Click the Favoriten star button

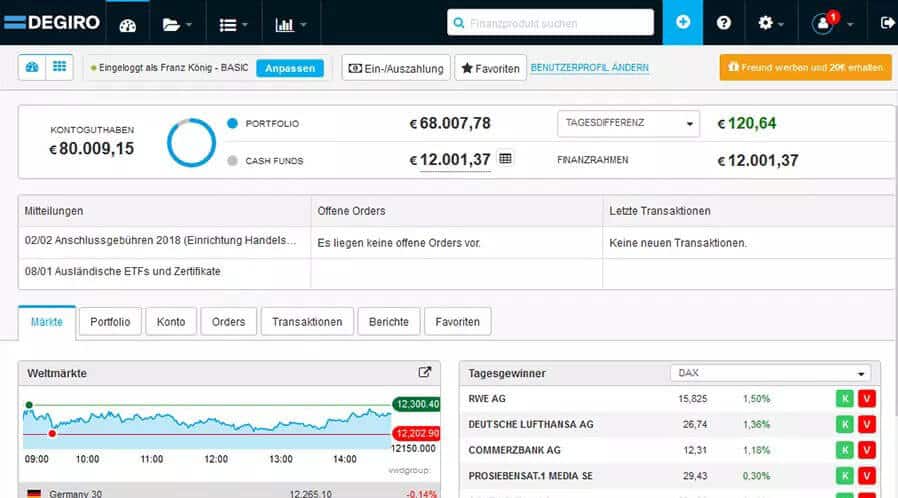(x=490, y=68)
